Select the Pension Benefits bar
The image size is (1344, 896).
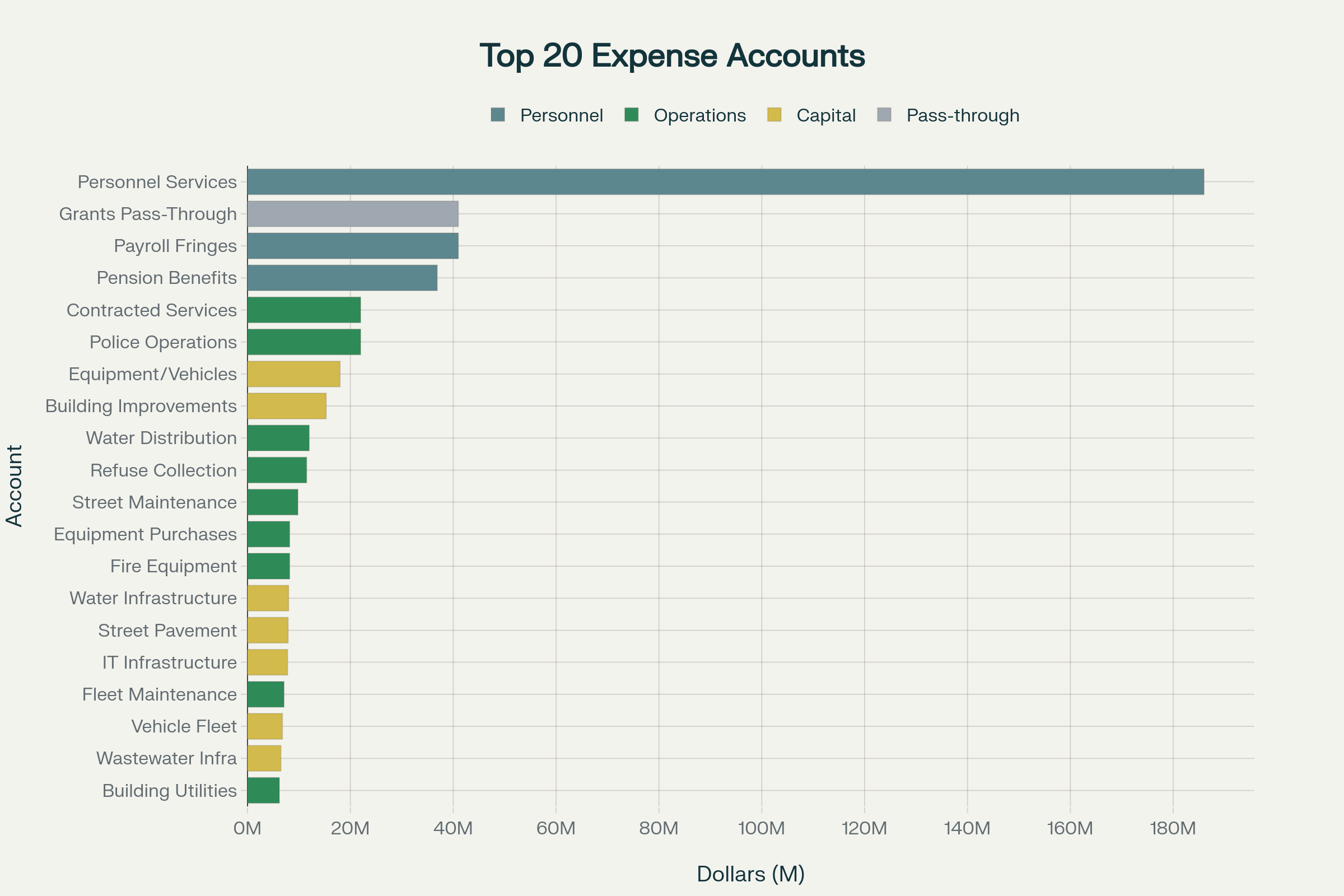342,278
